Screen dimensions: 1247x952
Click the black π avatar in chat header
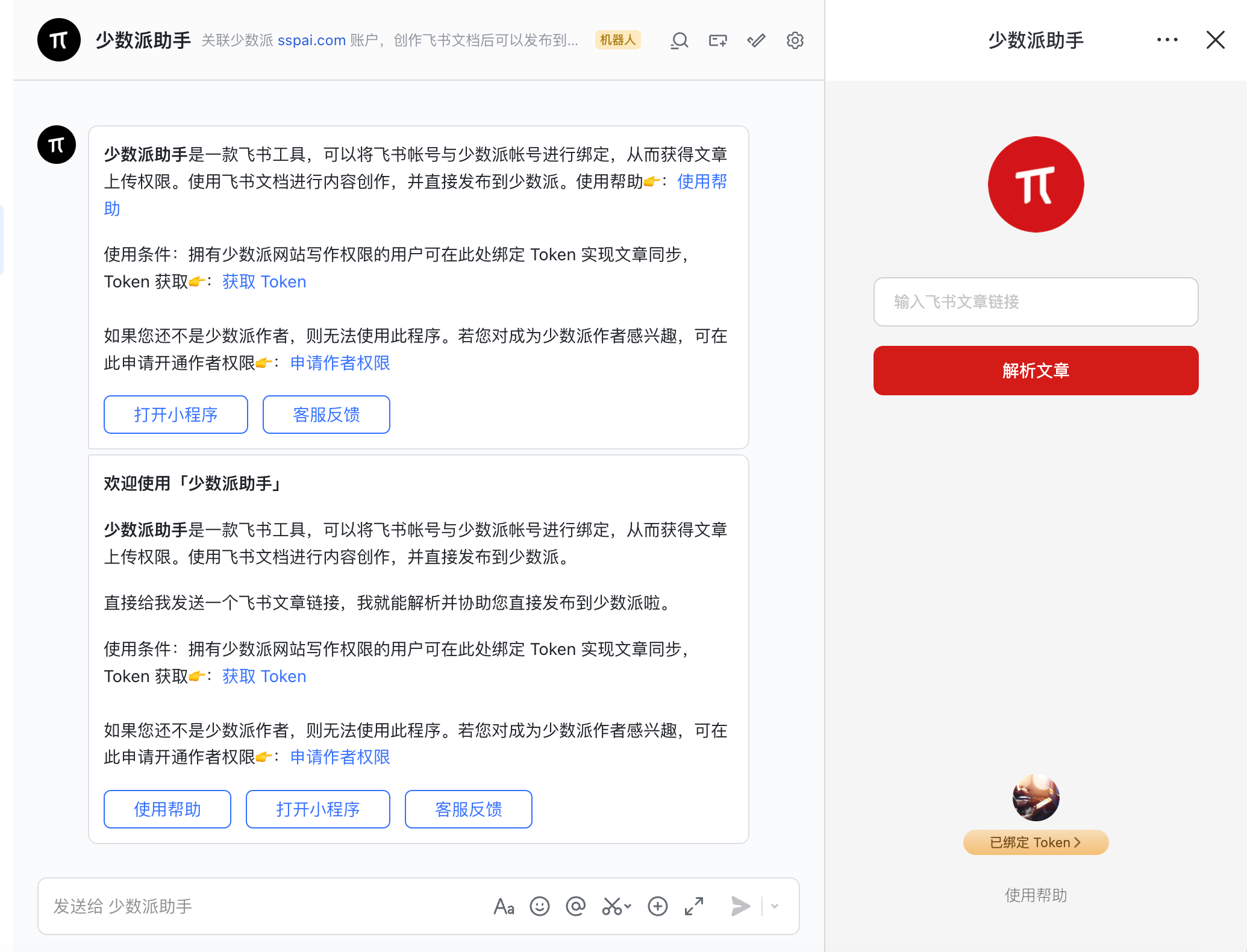tap(59, 40)
